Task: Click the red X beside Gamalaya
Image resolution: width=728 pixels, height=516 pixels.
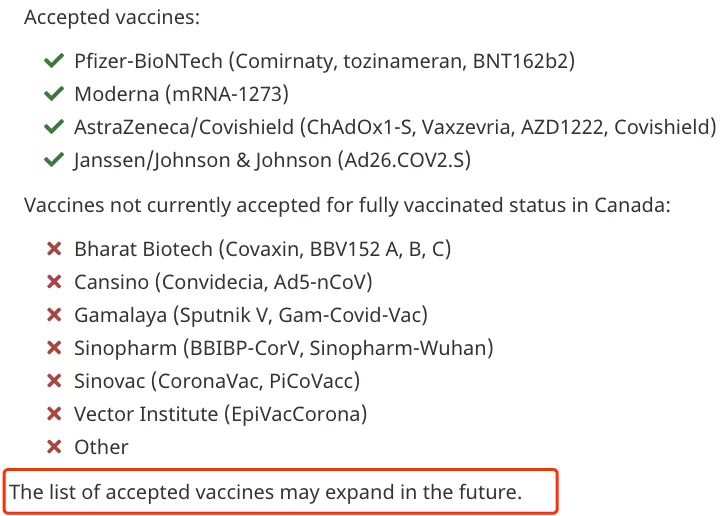Action: (54, 315)
